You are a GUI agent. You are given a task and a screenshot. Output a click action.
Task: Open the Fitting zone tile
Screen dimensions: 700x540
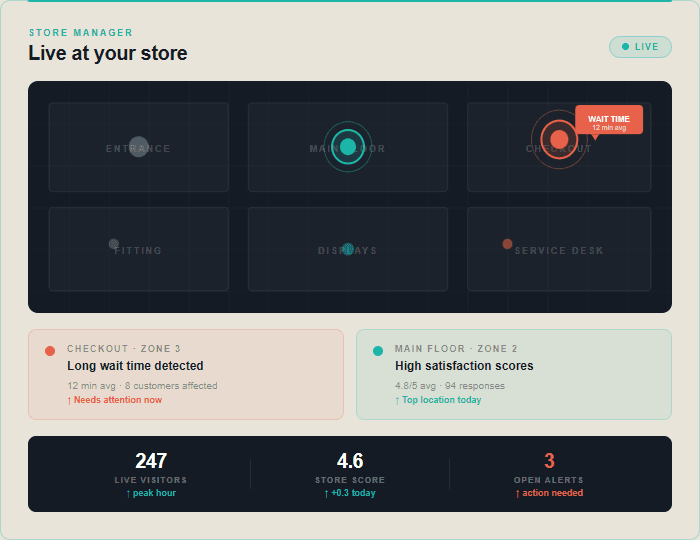pos(138,249)
